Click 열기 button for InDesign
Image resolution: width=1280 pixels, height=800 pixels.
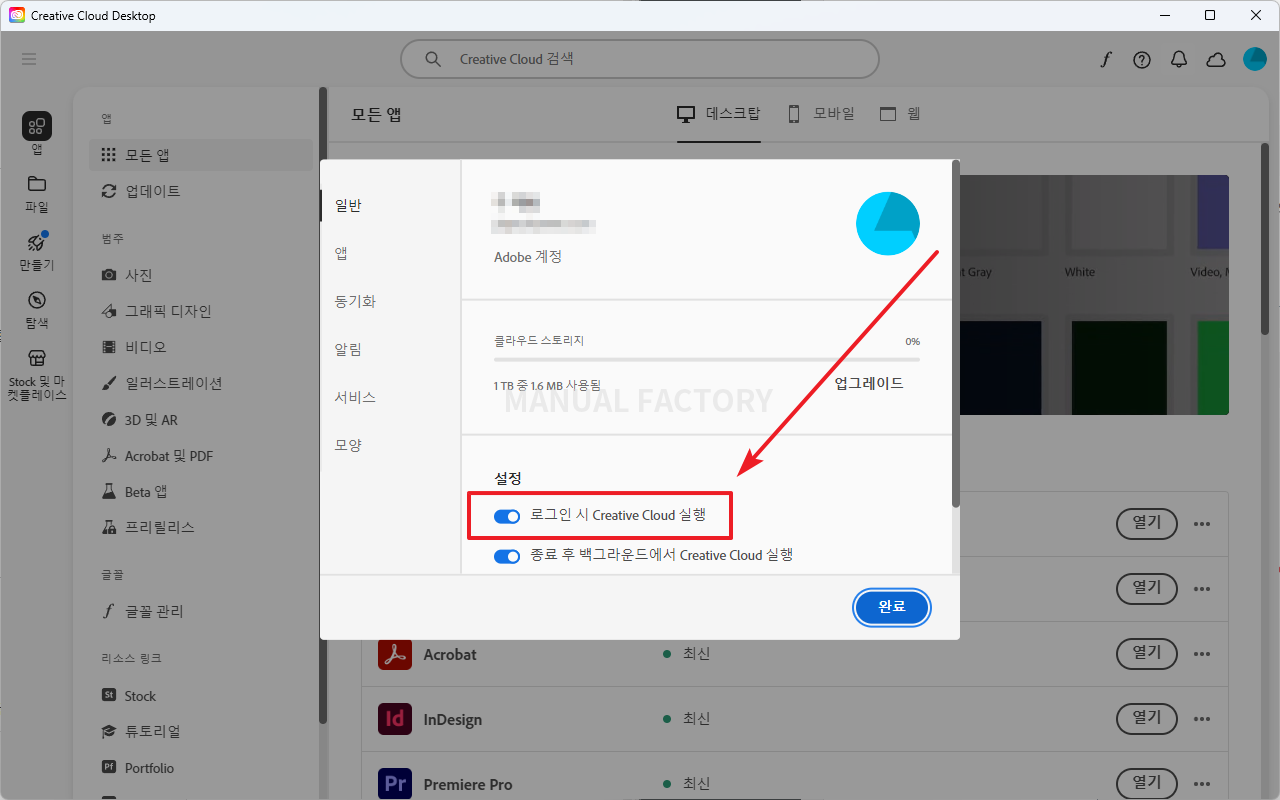[x=1147, y=719]
